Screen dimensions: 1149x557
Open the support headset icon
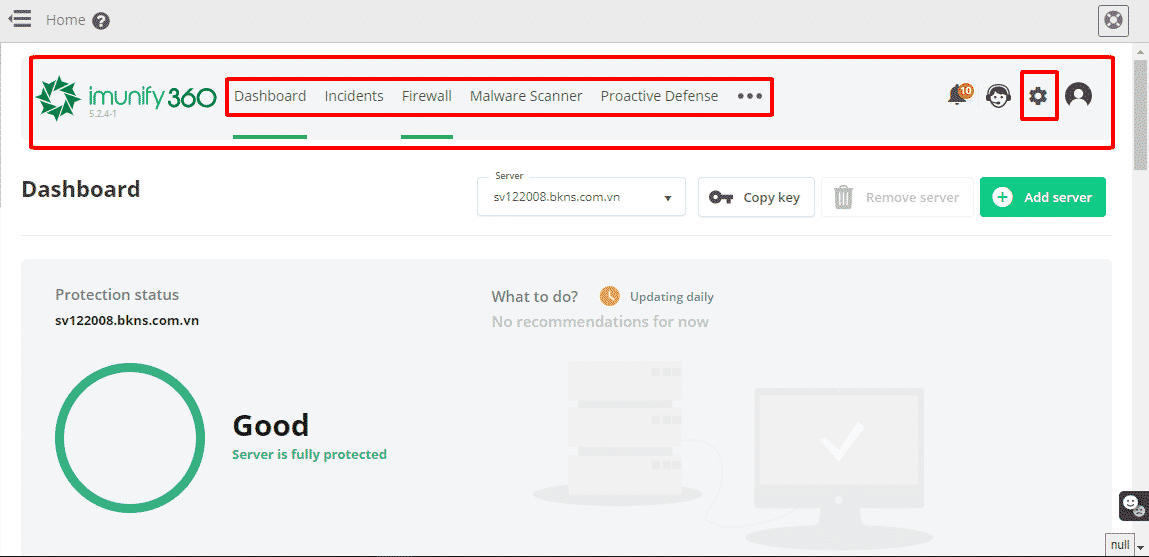tap(998, 96)
